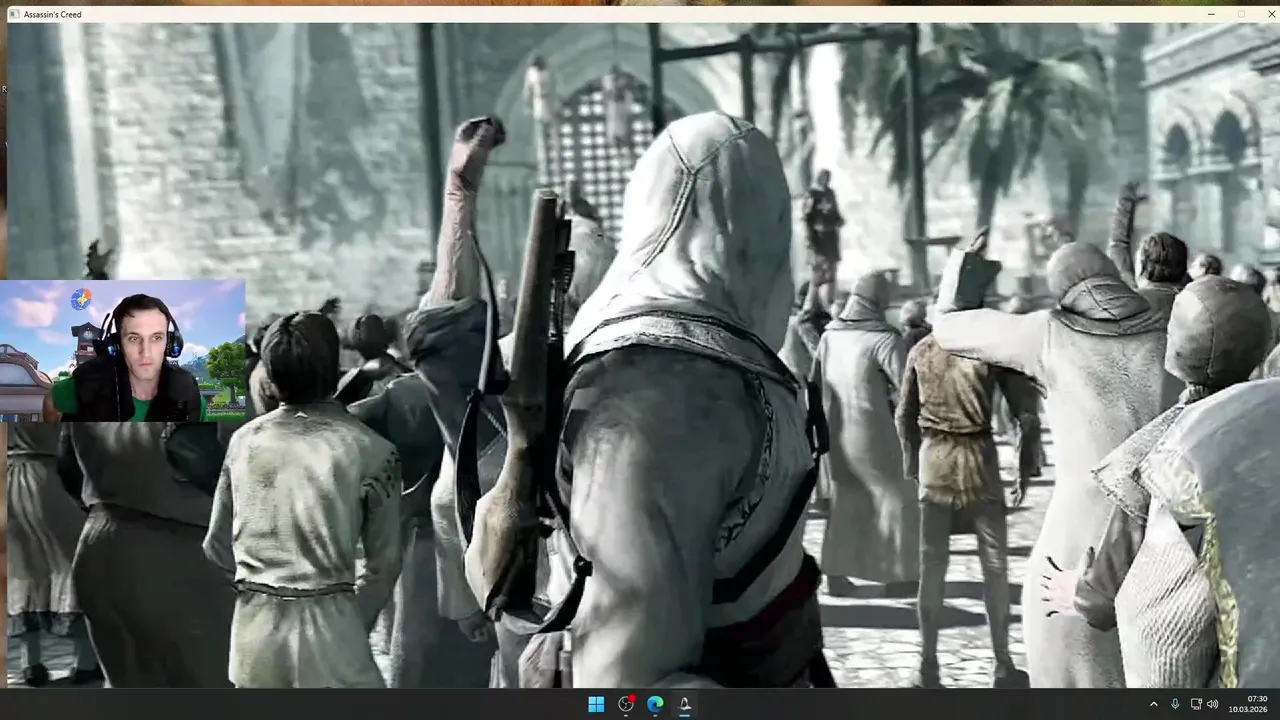
Task: Open the Windows Start menu
Action: (x=596, y=704)
